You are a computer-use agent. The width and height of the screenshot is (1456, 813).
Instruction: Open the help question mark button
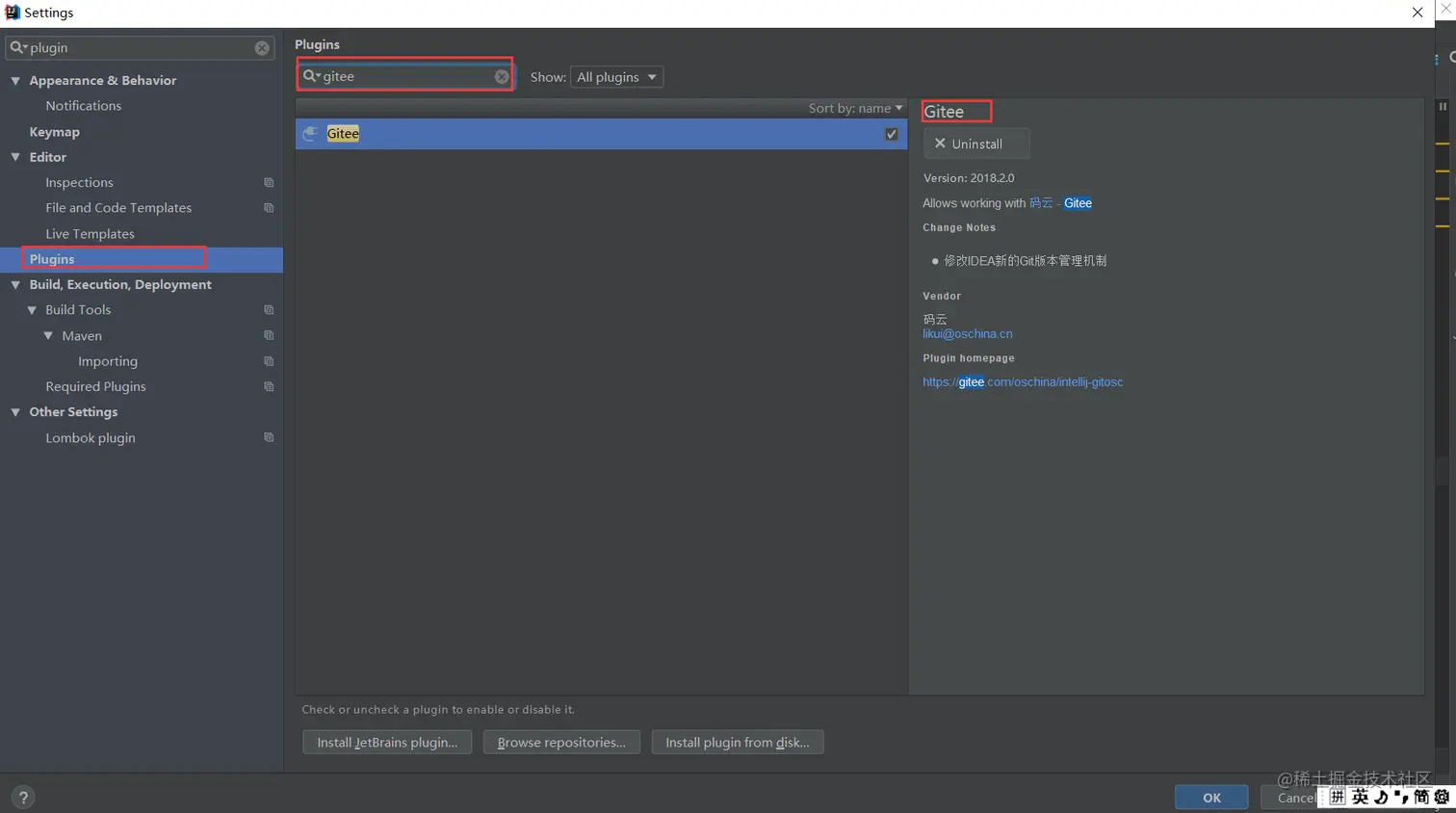[23, 798]
